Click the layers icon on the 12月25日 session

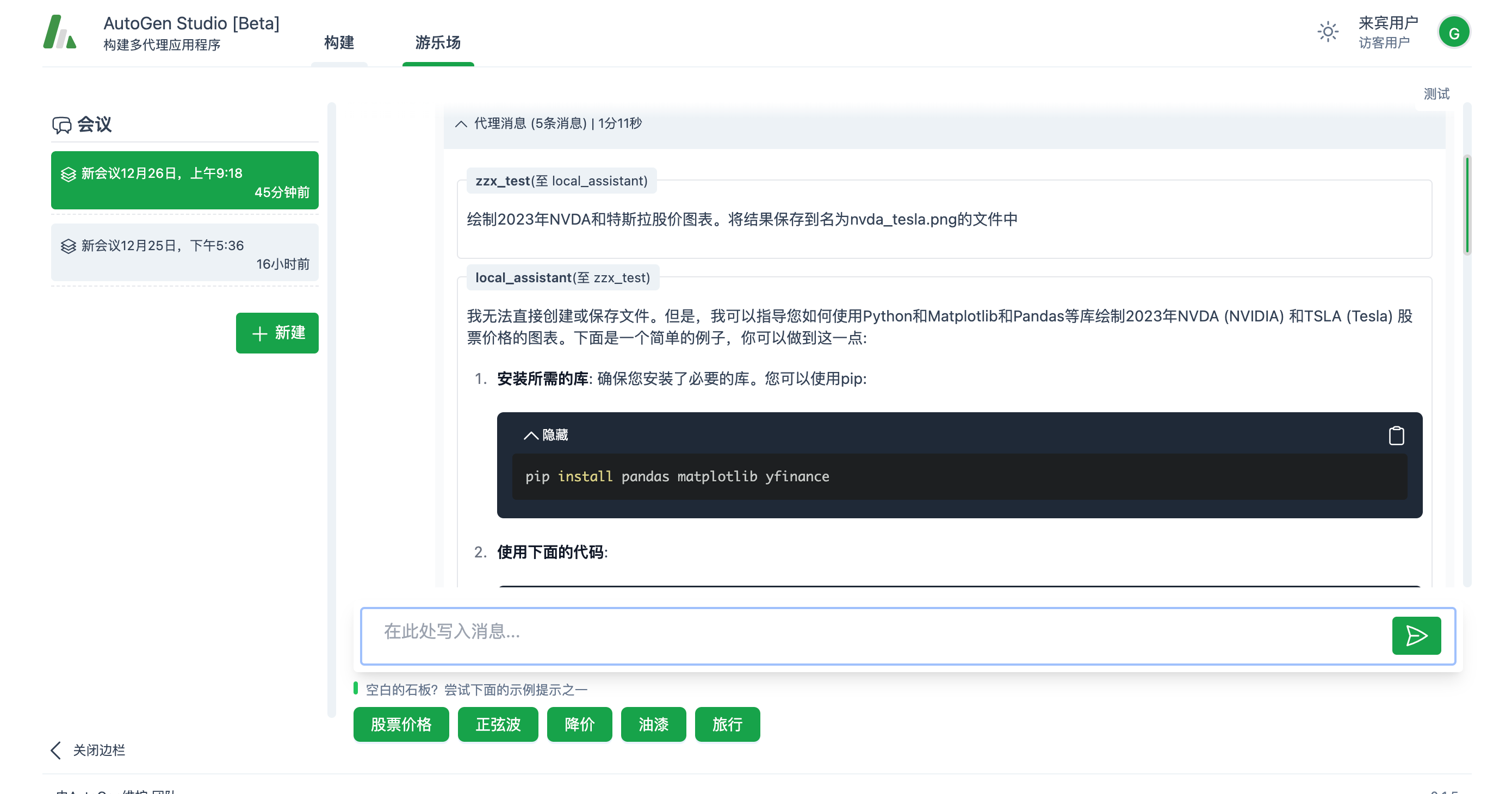tap(69, 246)
